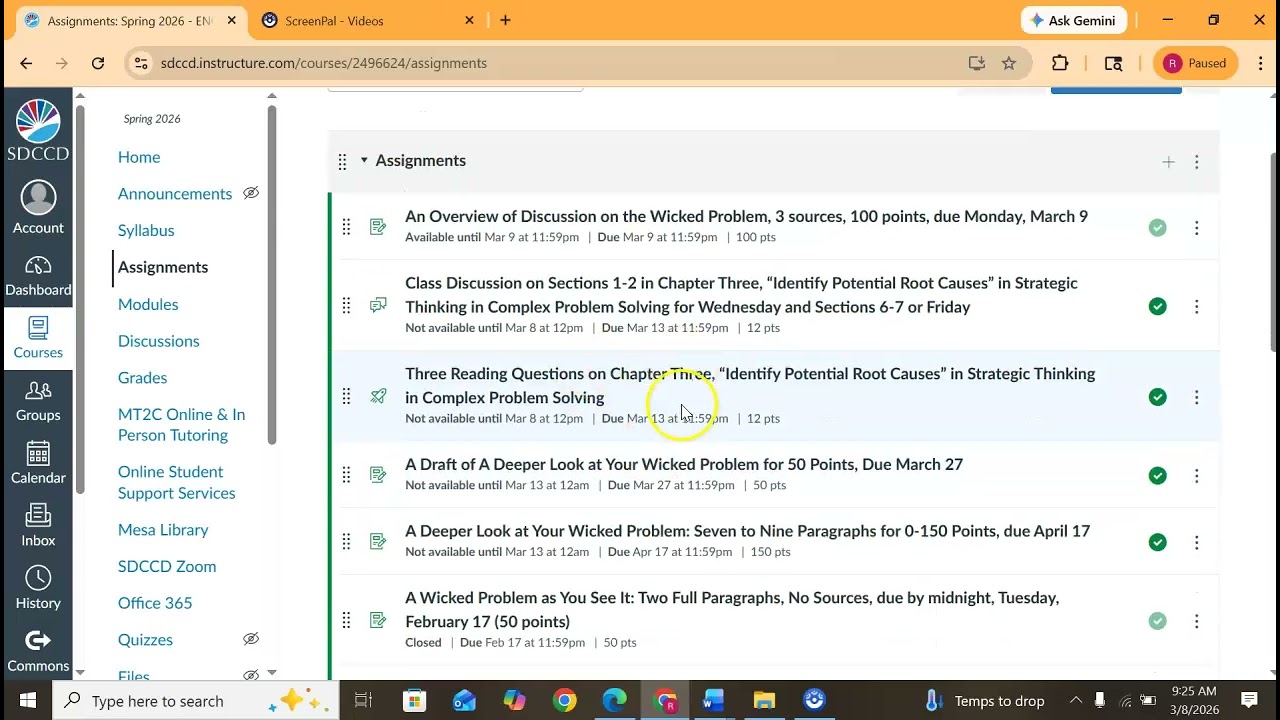This screenshot has width=1280, height=720.
Task: Collapse the Assignments group triangle
Action: pyautogui.click(x=364, y=160)
